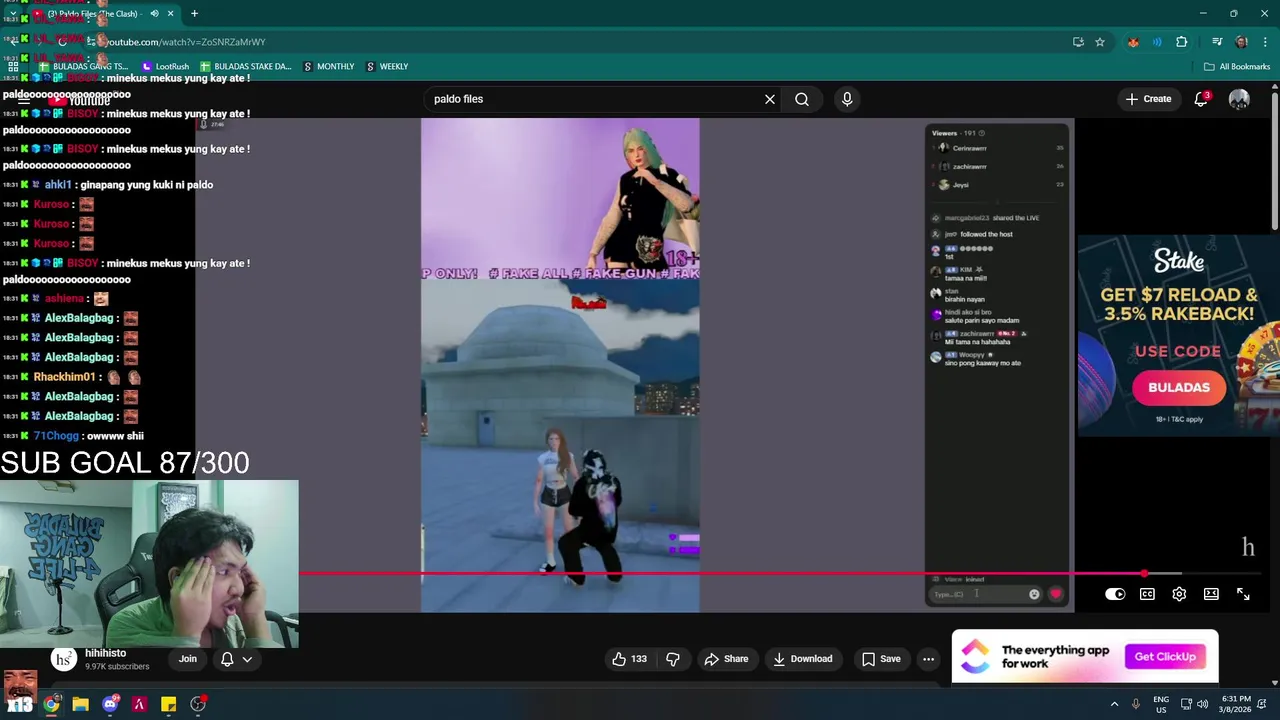Screen dimensions: 1280x720
Task: Open the notification bell dropdown for hihihisto
Action: (236, 659)
